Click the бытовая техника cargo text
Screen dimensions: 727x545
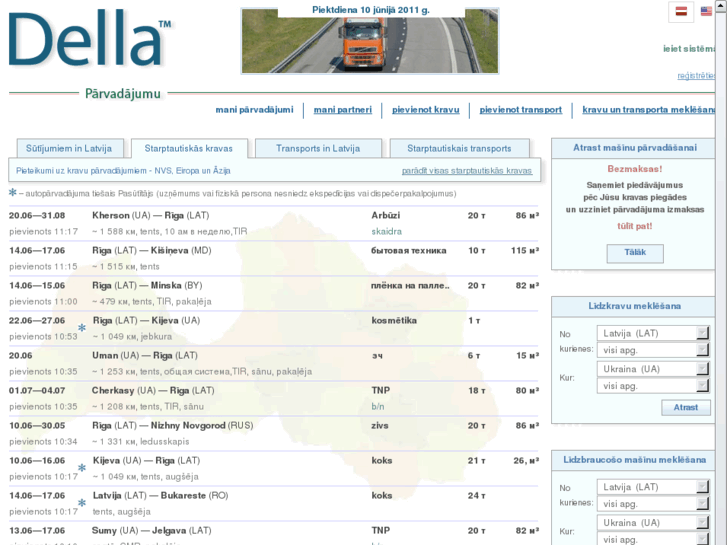(408, 251)
